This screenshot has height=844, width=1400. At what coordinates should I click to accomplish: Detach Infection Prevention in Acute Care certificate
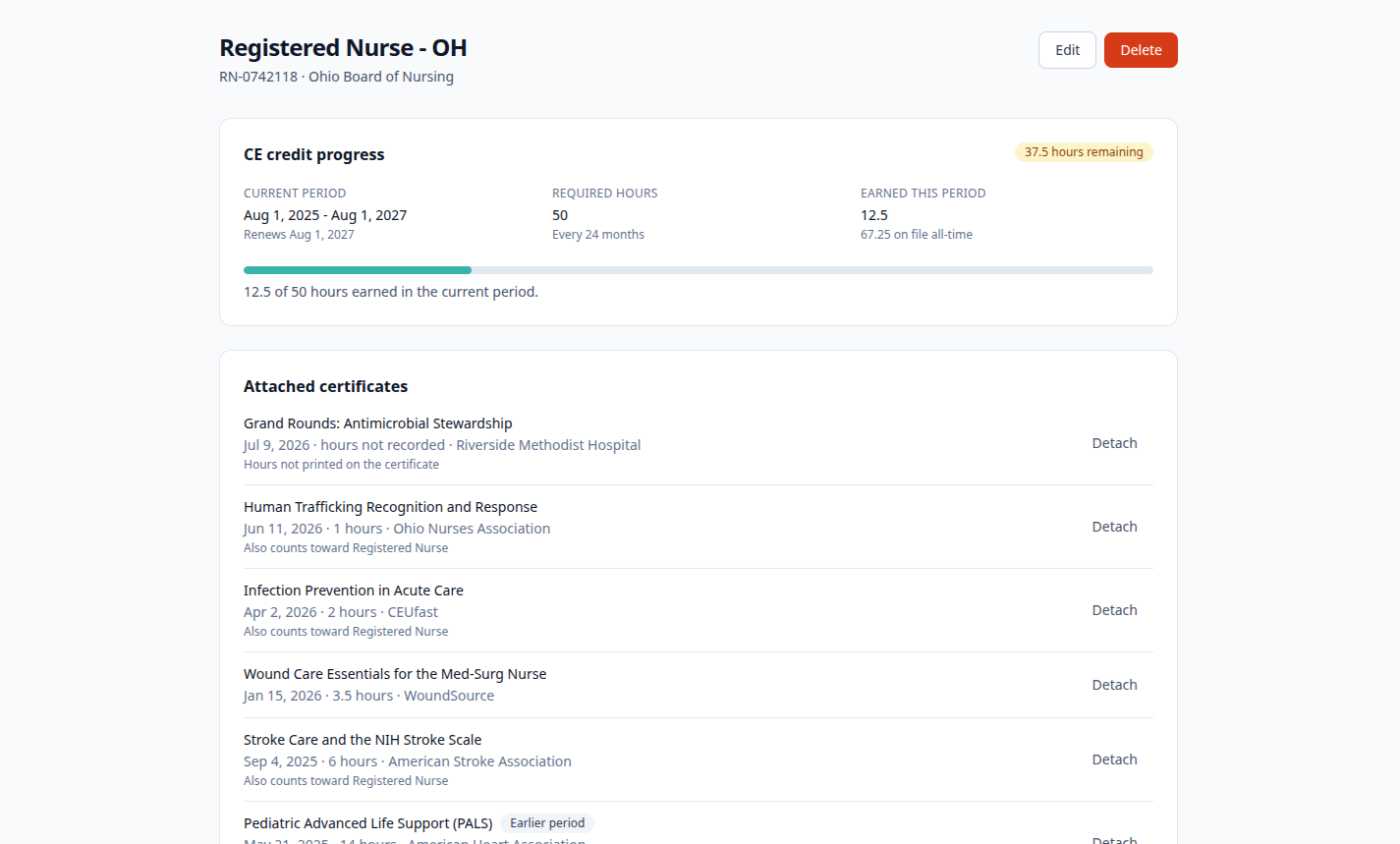(1114, 610)
